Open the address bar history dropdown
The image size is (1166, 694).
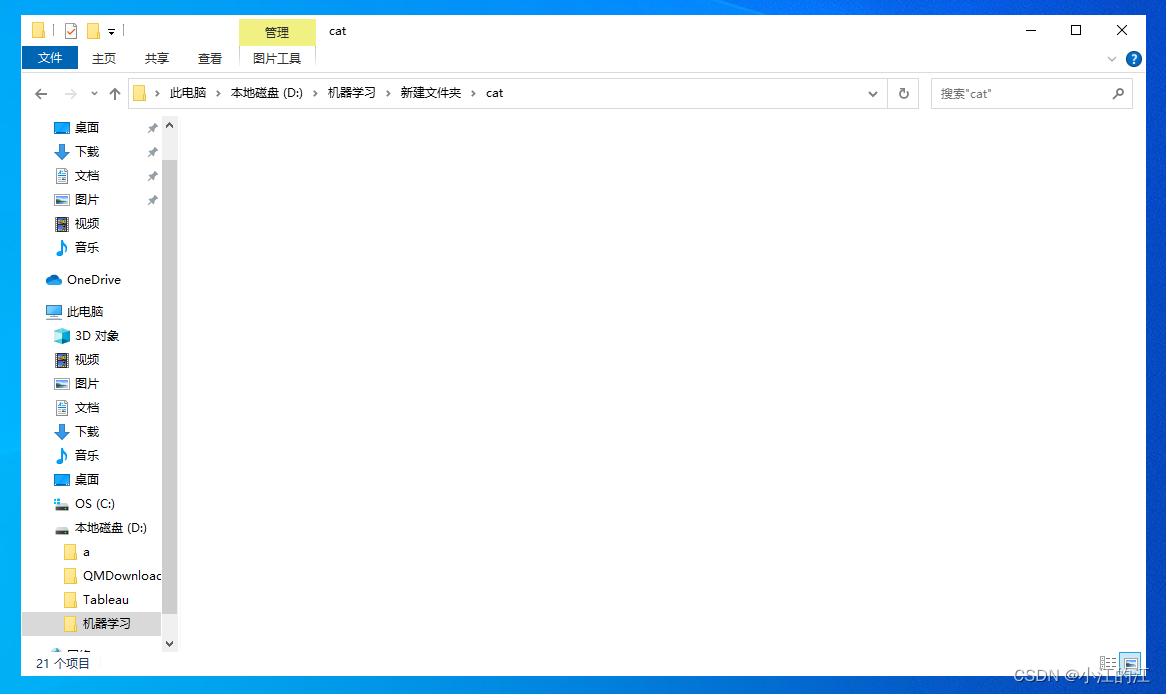click(x=872, y=94)
